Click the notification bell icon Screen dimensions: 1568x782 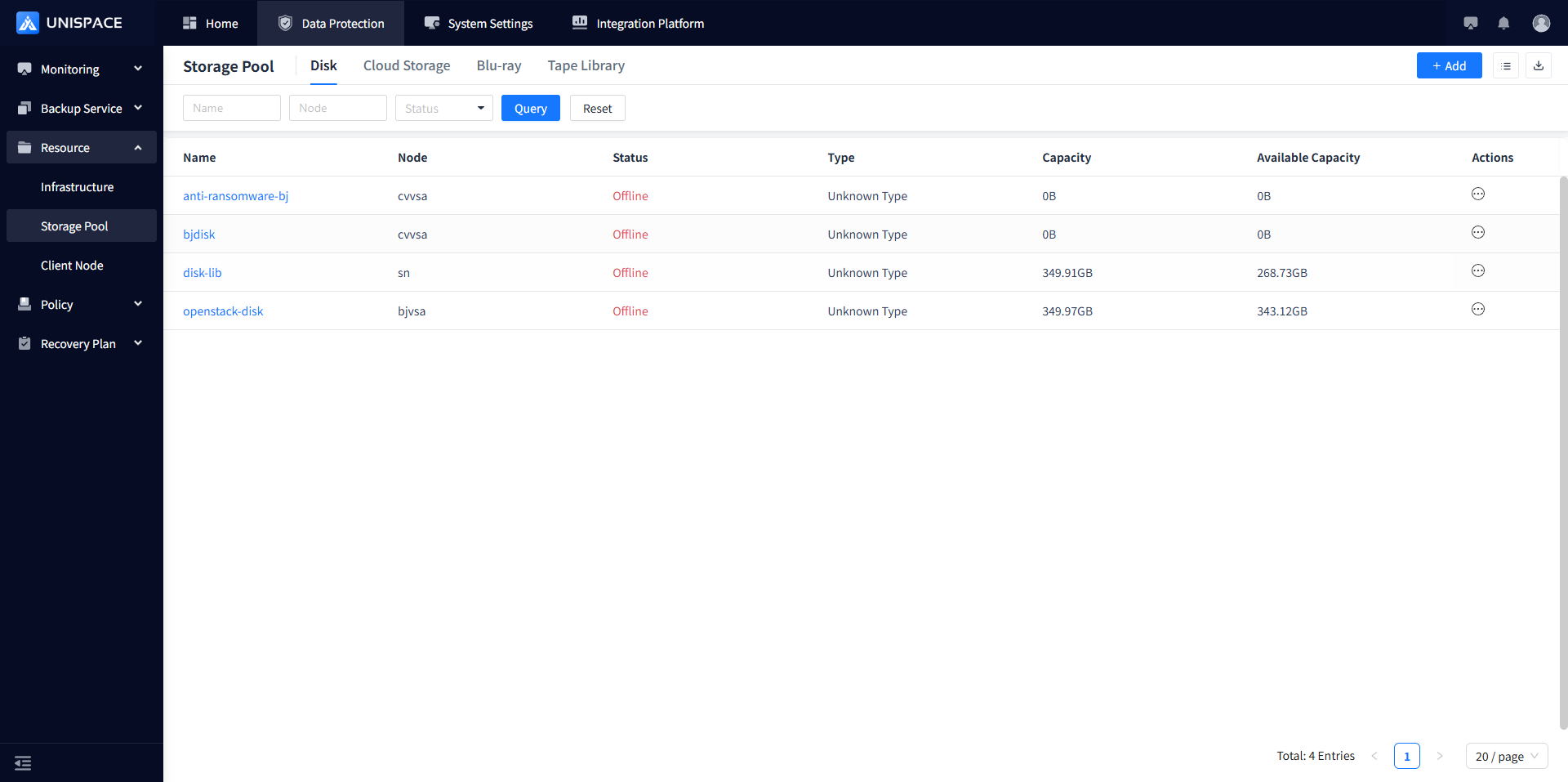(x=1503, y=23)
